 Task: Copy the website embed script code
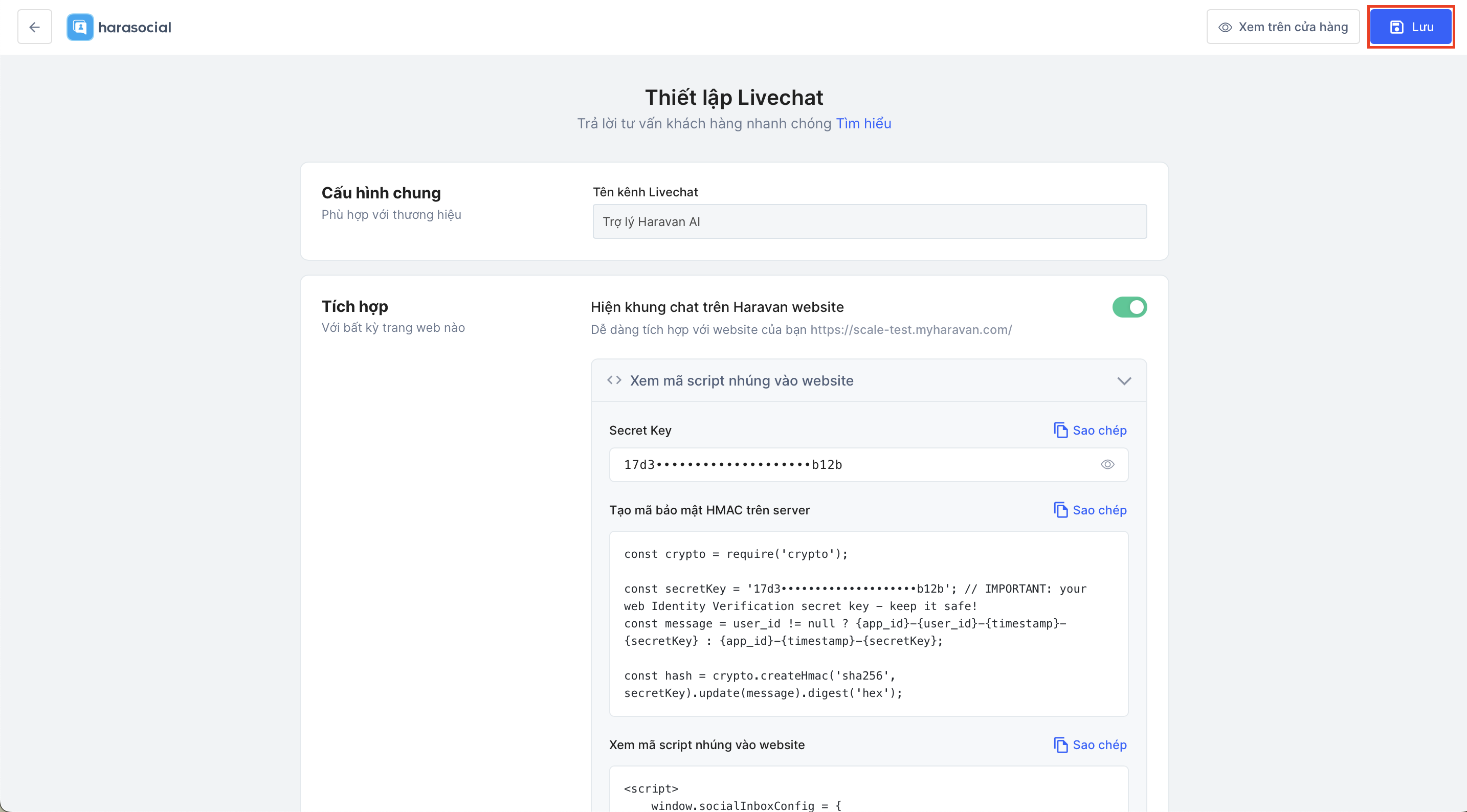point(1090,745)
